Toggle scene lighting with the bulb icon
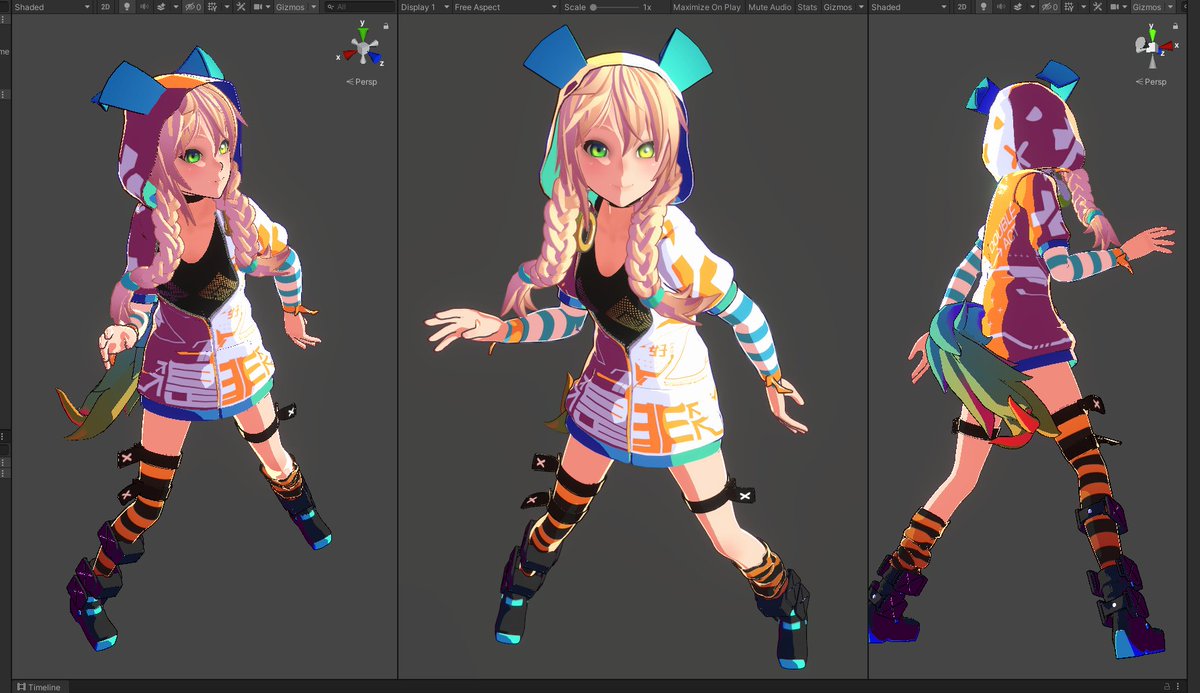Image resolution: width=1200 pixels, height=693 pixels. click(x=126, y=6)
